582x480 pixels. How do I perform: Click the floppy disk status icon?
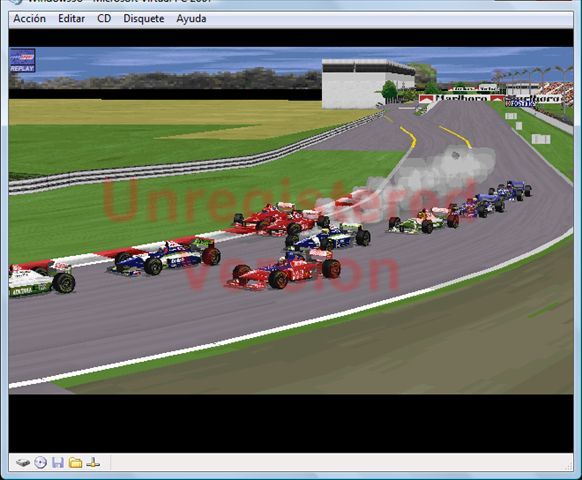tap(58, 463)
